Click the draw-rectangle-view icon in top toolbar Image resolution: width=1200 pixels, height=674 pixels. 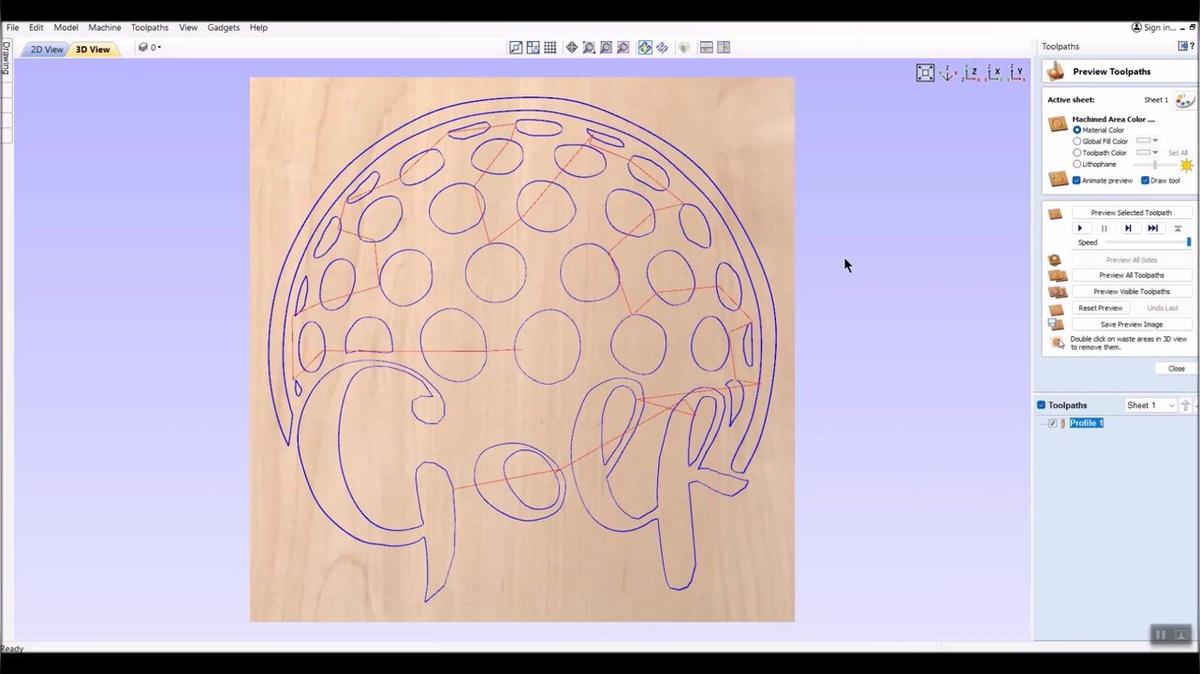pyautogui.click(x=516, y=47)
